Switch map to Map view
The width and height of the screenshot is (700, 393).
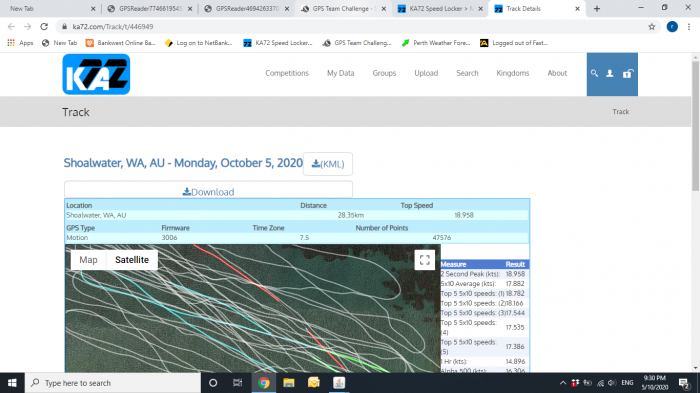click(88, 260)
